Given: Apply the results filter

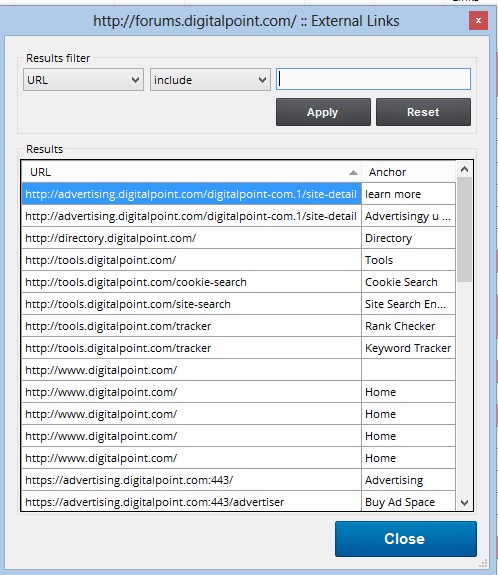Looking at the screenshot, I should pos(323,112).
